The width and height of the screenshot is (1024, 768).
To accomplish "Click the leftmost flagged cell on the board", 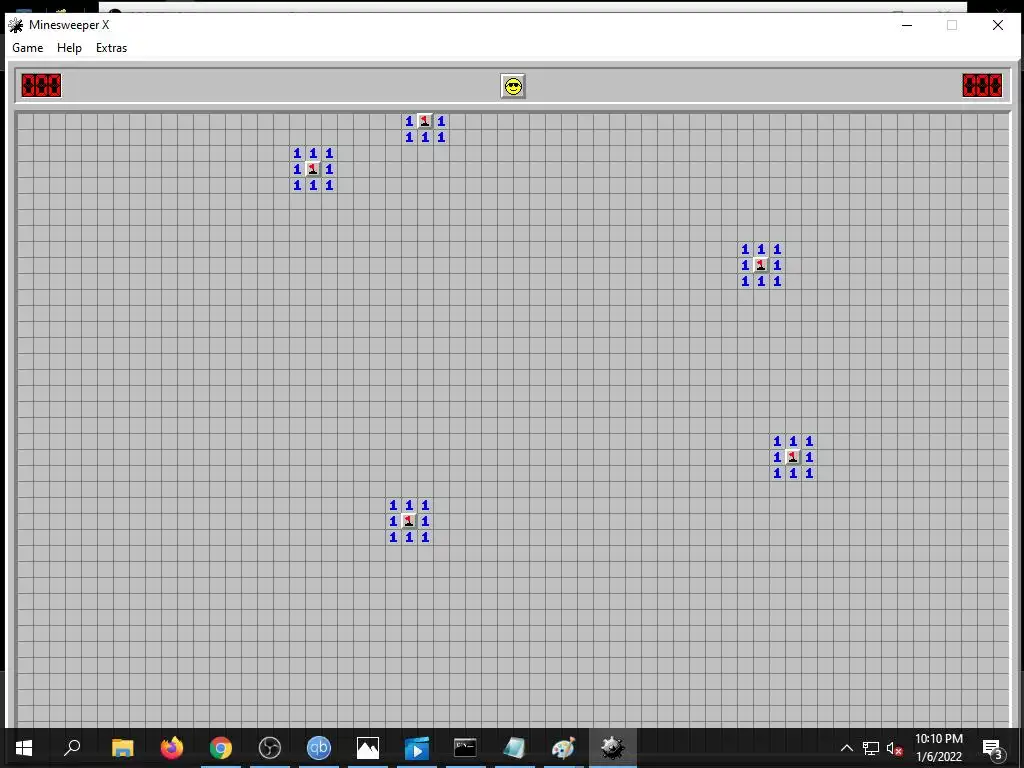I will click(313, 169).
